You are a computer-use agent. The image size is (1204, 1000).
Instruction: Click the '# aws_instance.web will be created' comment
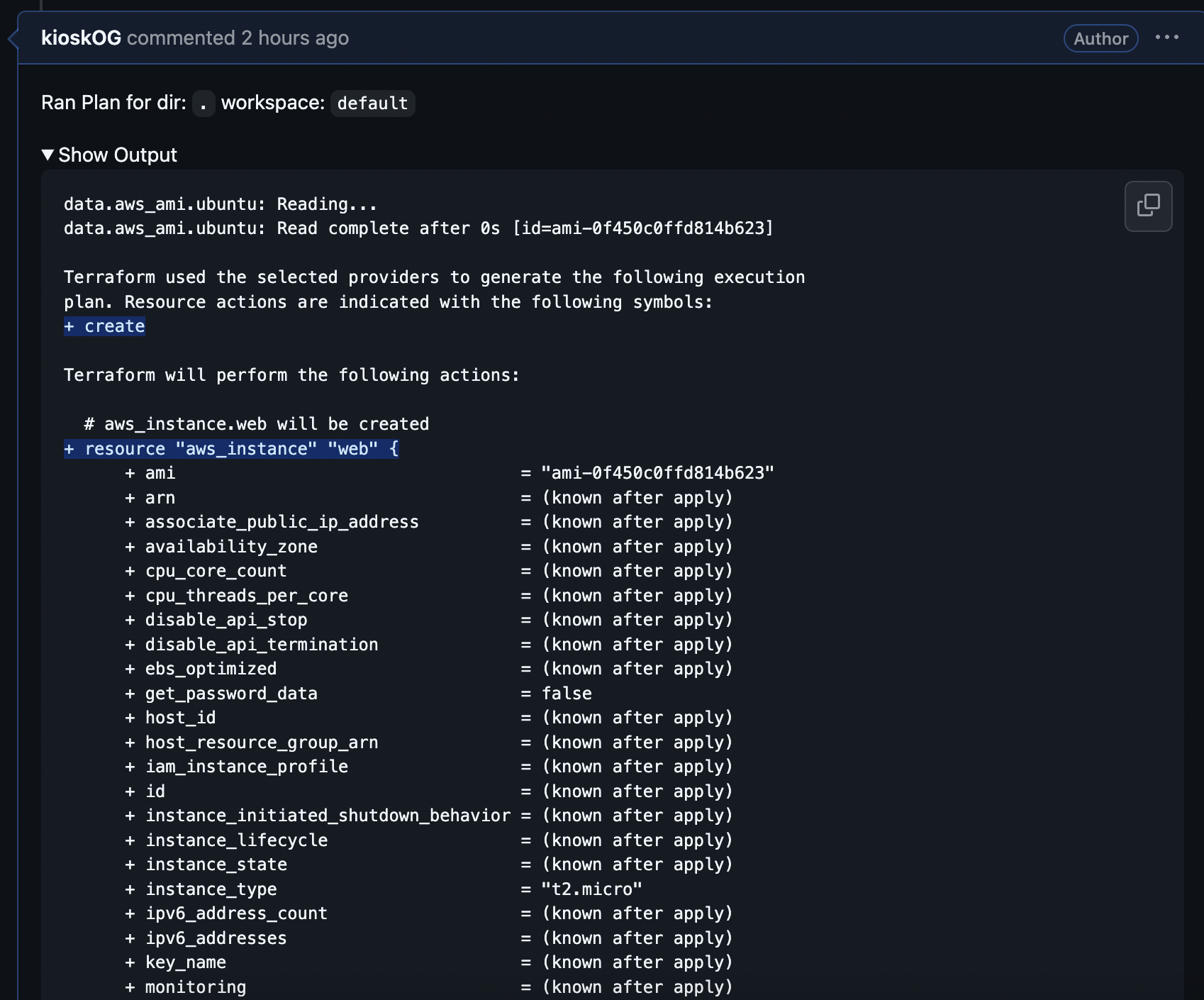tap(256, 424)
